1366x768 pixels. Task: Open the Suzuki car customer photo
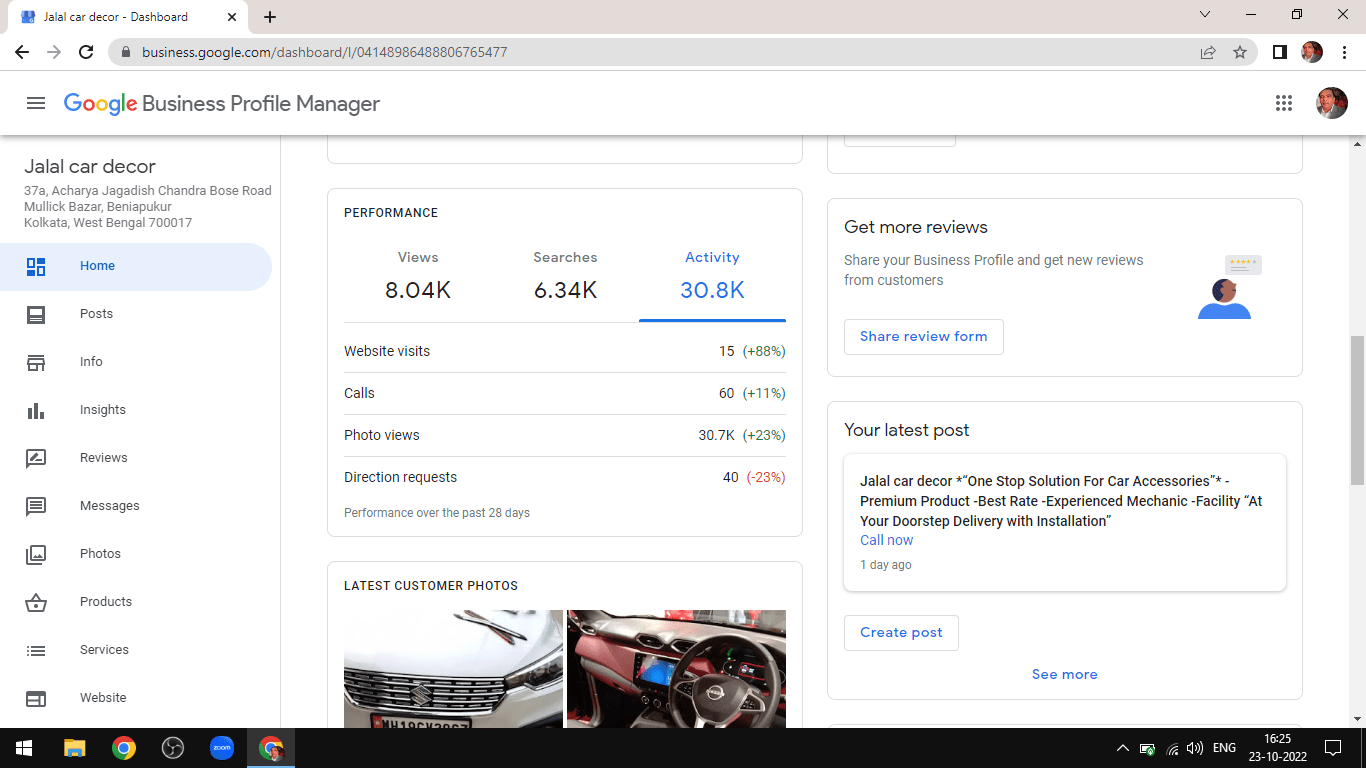pos(453,668)
